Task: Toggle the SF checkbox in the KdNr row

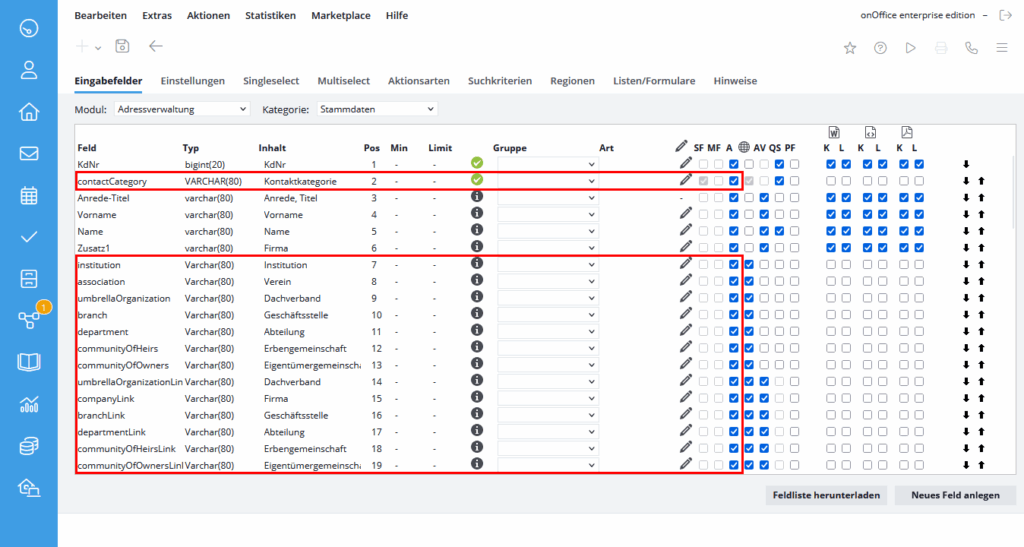Action: click(x=704, y=164)
